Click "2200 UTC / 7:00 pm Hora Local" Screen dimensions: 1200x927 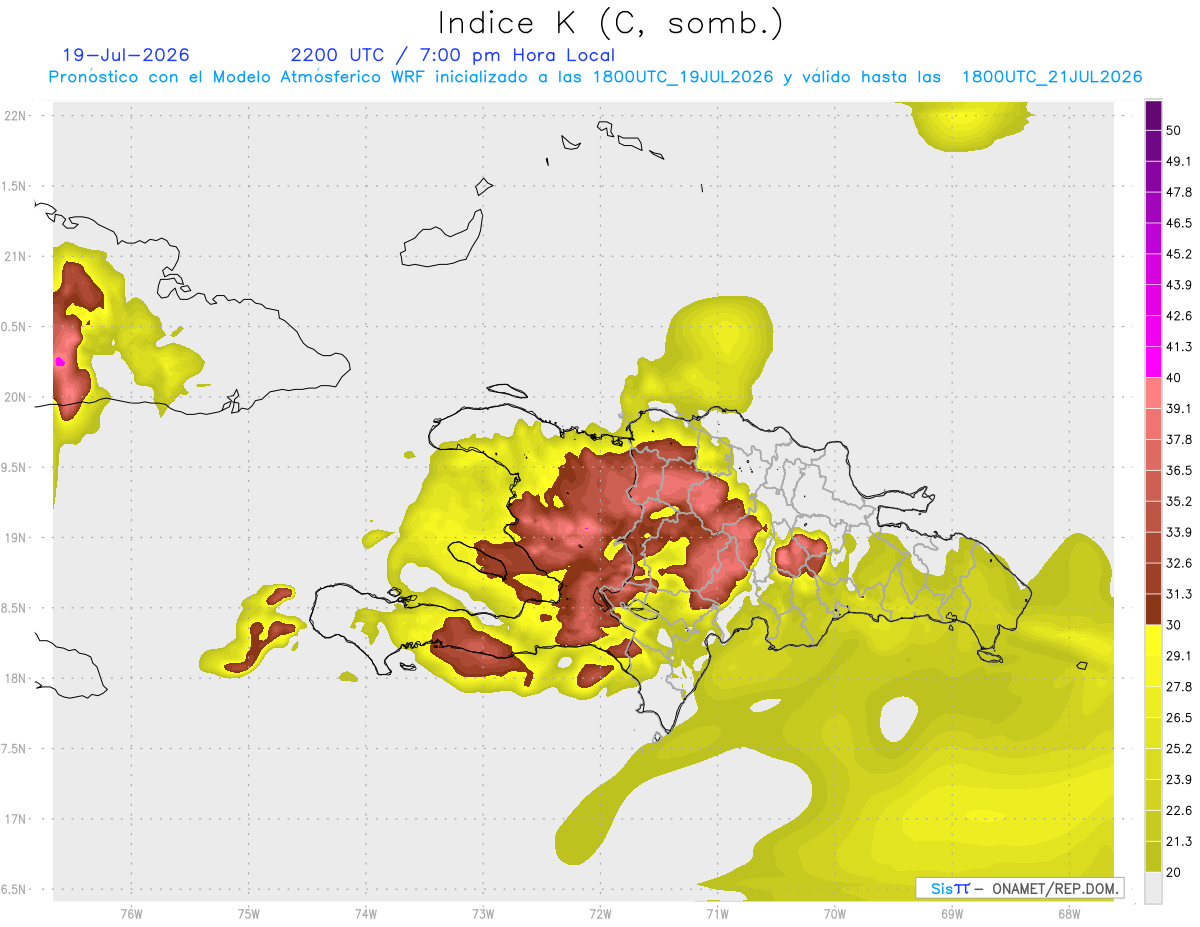[453, 55]
